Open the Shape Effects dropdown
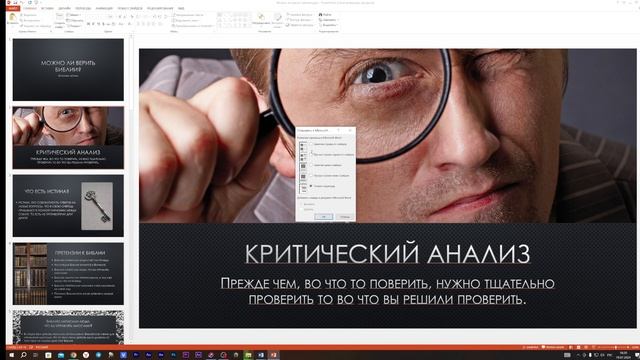 point(301,25)
